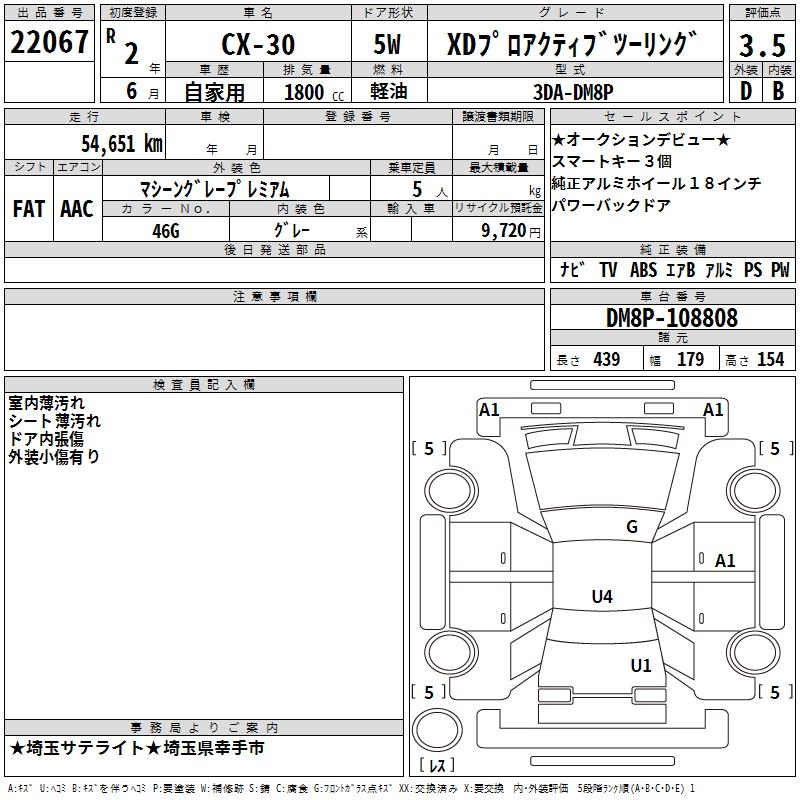Image resolution: width=800 pixels, height=800 pixels.
Task: Click spare tire circle in diagram
Action: pyautogui.click(x=437, y=730)
